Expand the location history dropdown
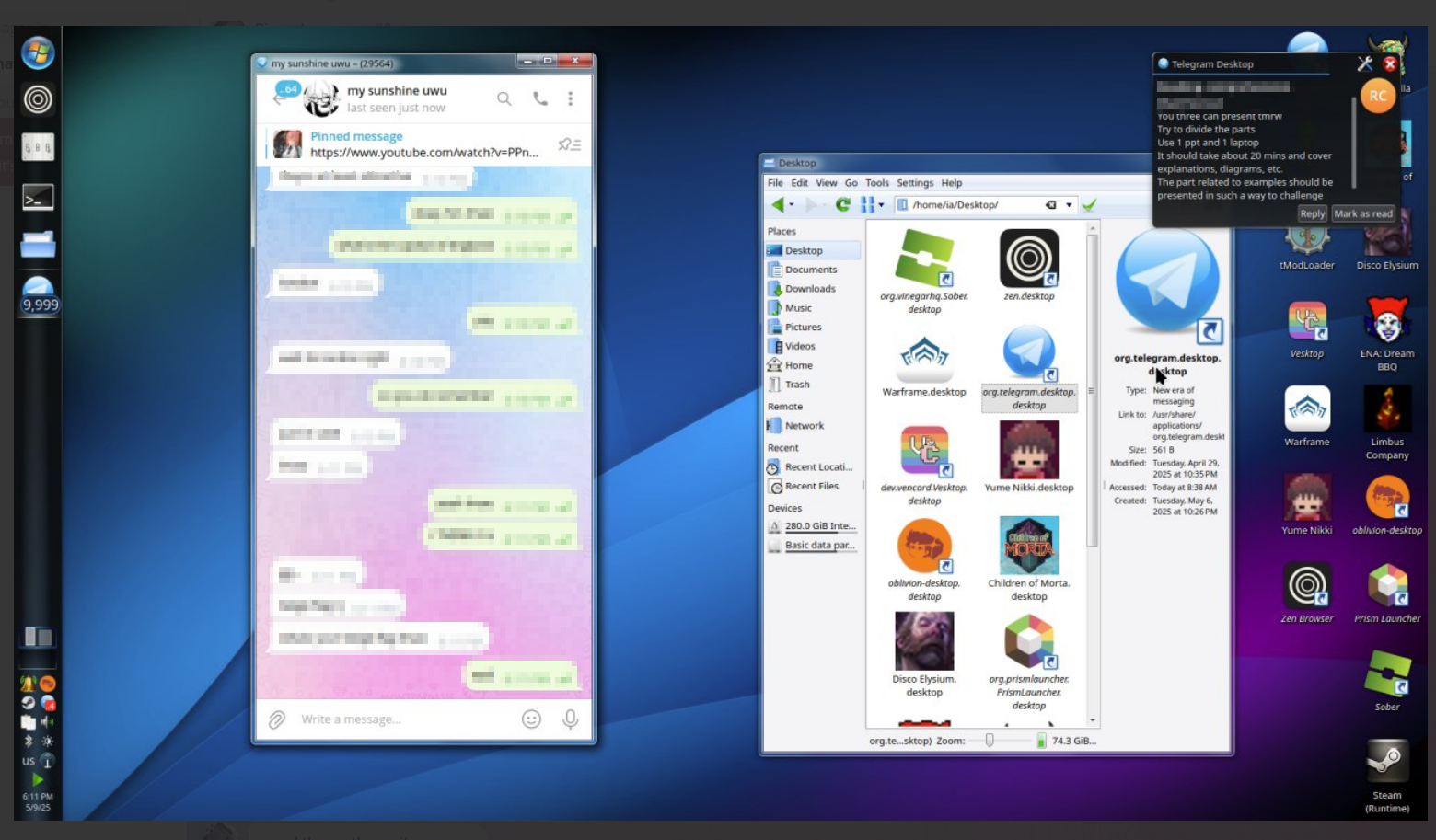 [1069, 205]
